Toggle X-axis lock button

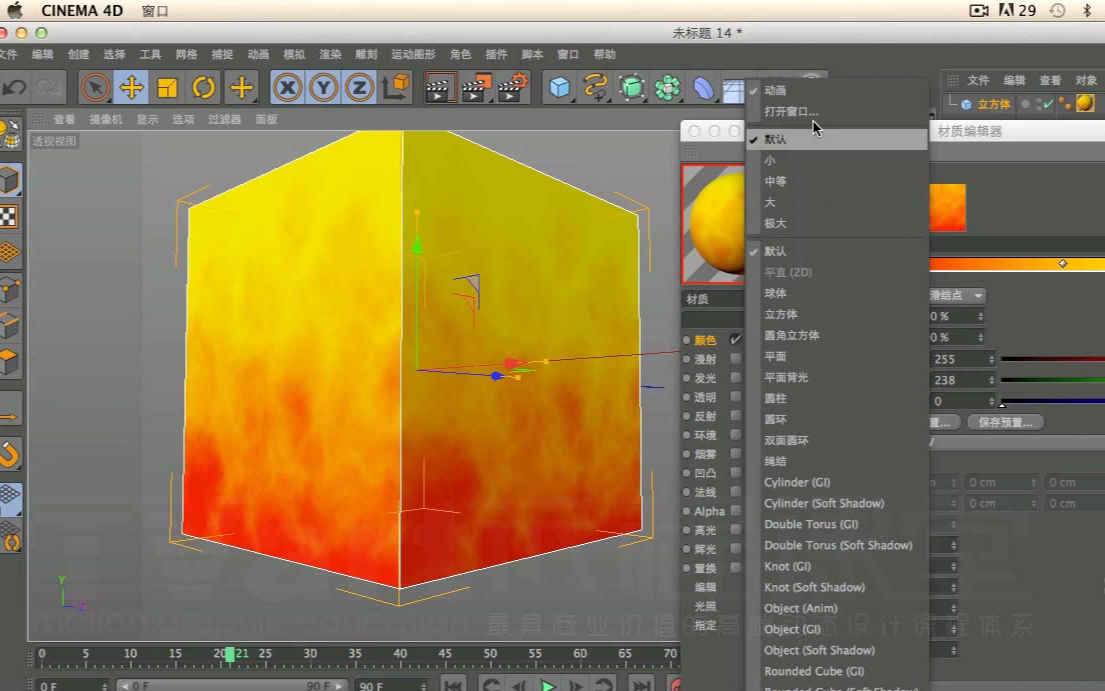pos(288,88)
